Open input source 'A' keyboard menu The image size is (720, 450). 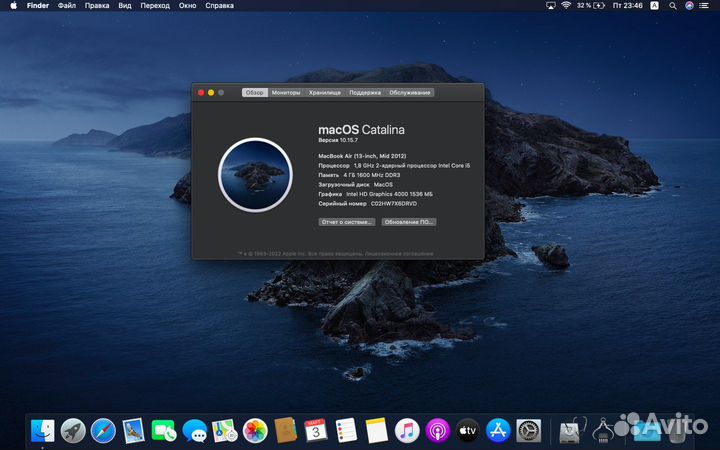pyautogui.click(x=654, y=6)
